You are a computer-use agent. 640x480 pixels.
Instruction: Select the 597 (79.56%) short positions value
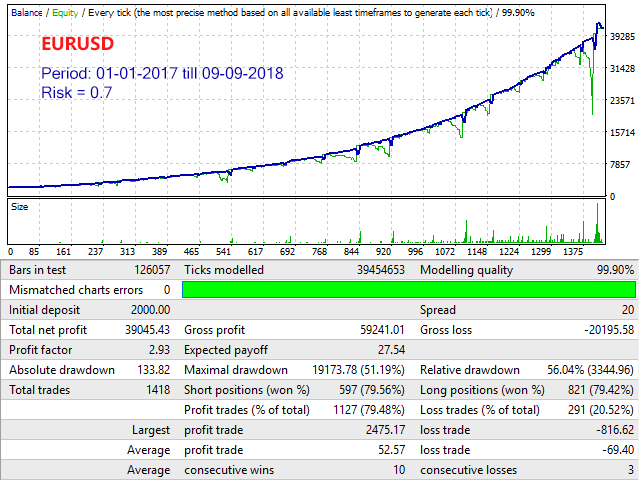tap(372, 390)
